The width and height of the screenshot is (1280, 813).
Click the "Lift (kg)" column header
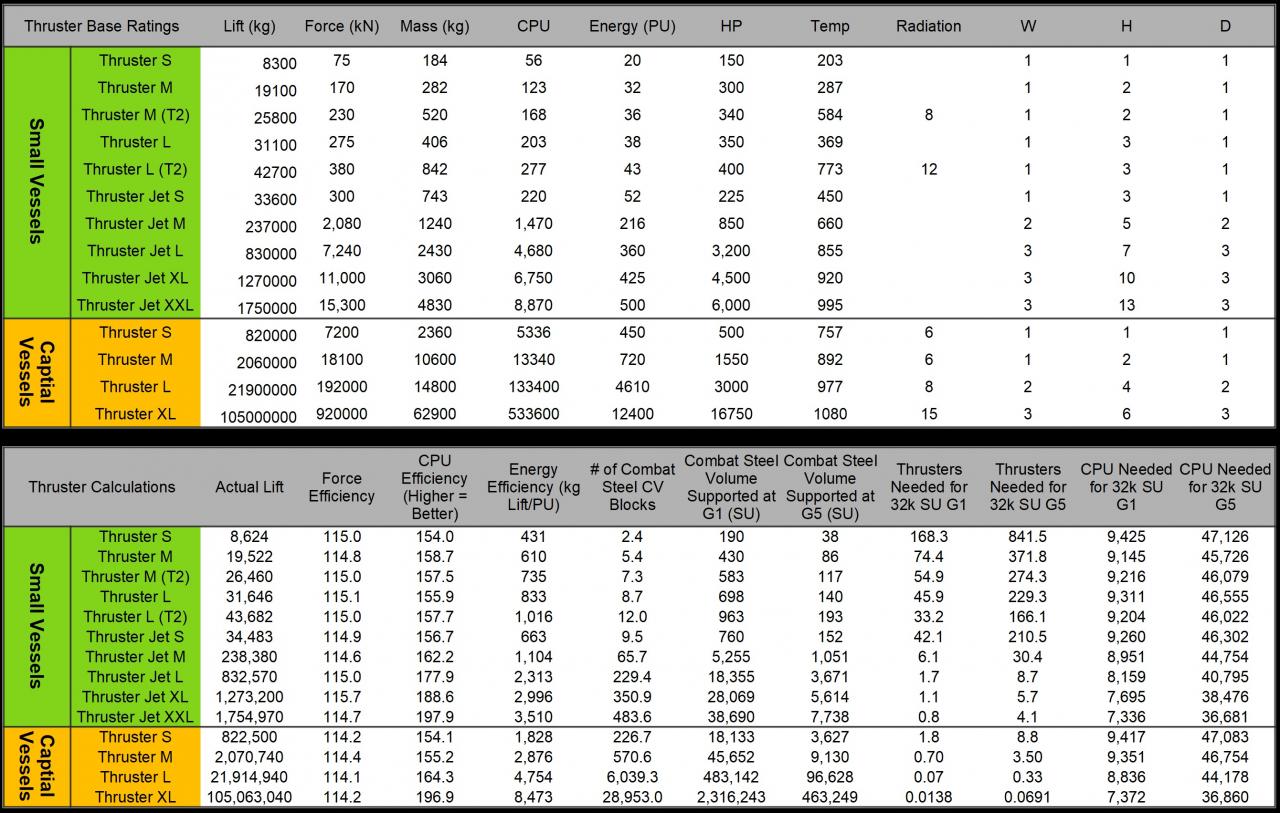pos(249,26)
